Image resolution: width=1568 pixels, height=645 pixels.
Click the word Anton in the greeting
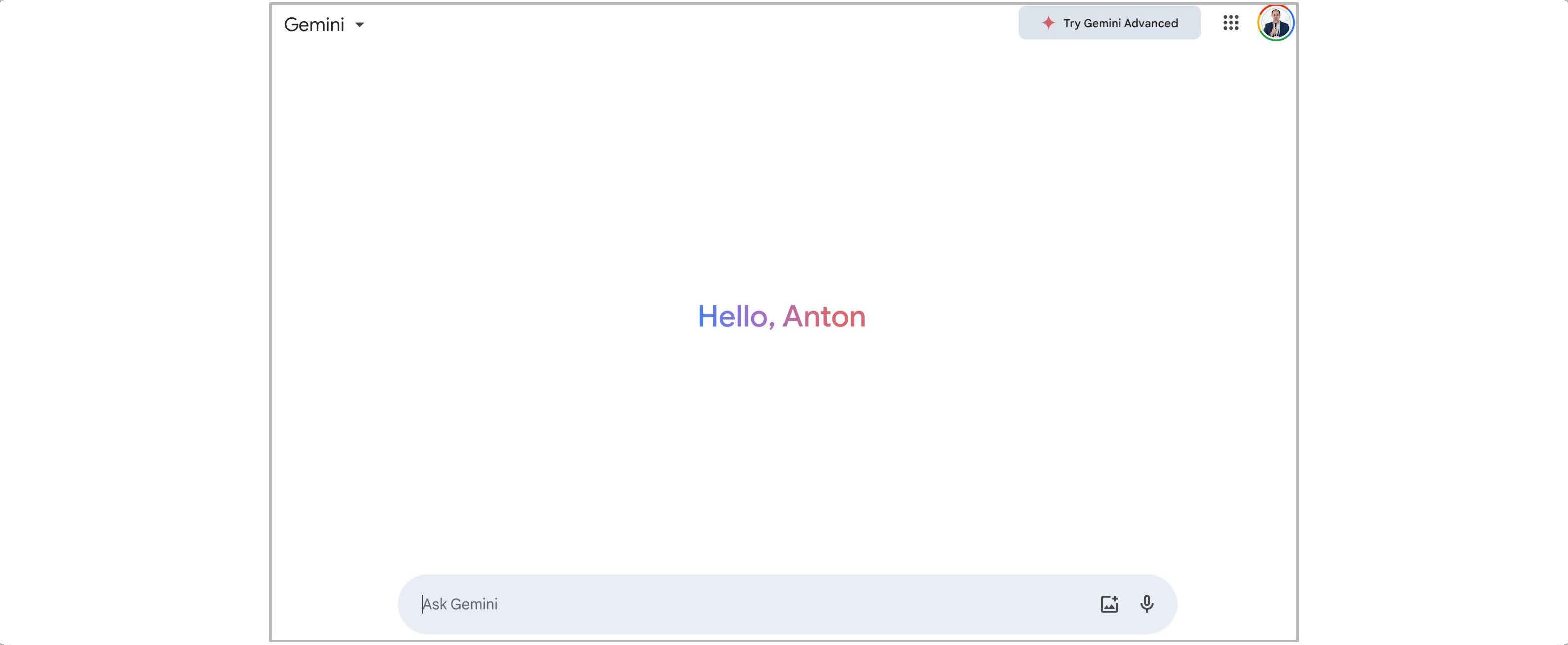pyautogui.click(x=824, y=316)
